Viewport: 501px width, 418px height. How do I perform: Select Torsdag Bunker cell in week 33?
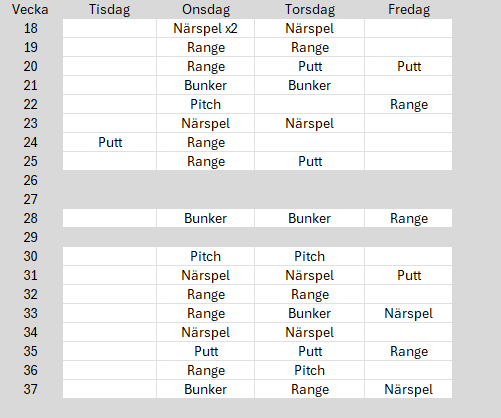coord(309,313)
